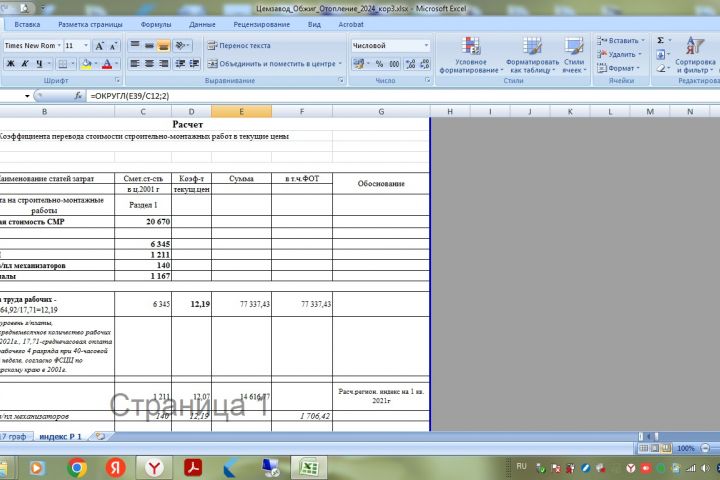This screenshot has width=720, height=480.
Task: Click the zoom out minus button
Action: [x=706, y=448]
